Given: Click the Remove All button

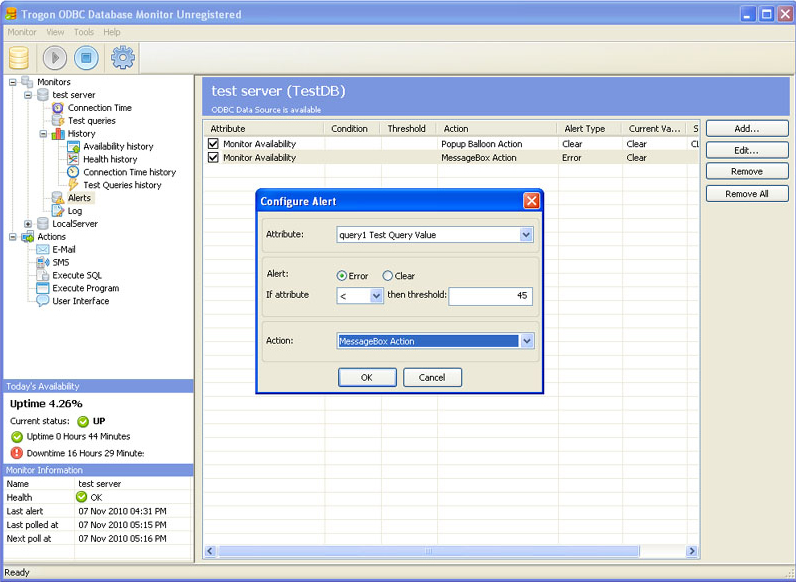Looking at the screenshot, I should (747, 194).
